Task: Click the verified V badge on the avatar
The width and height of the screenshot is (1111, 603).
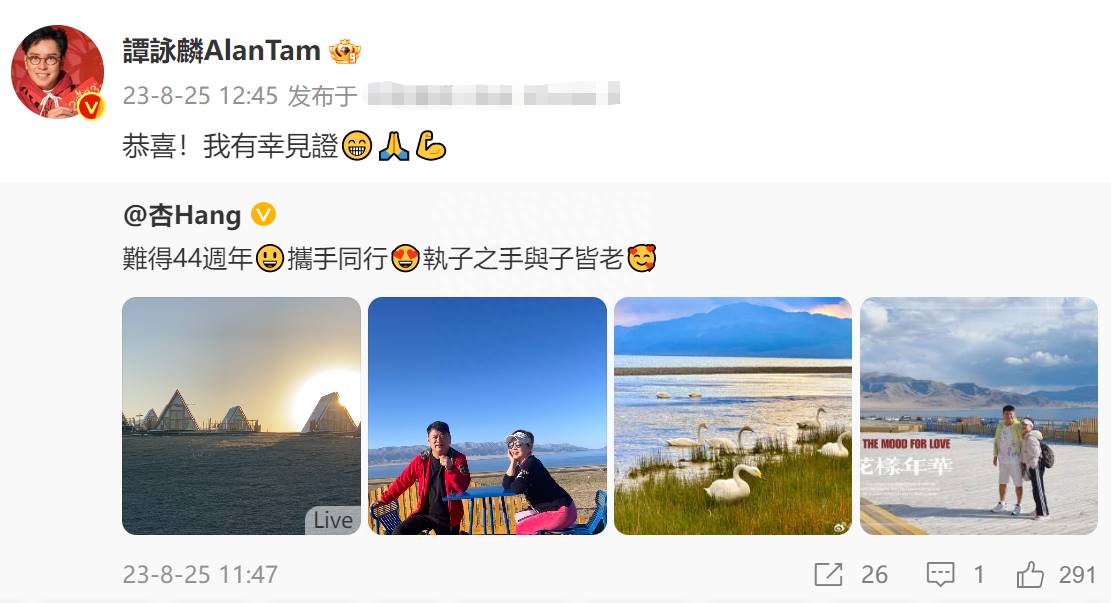Action: [91, 107]
